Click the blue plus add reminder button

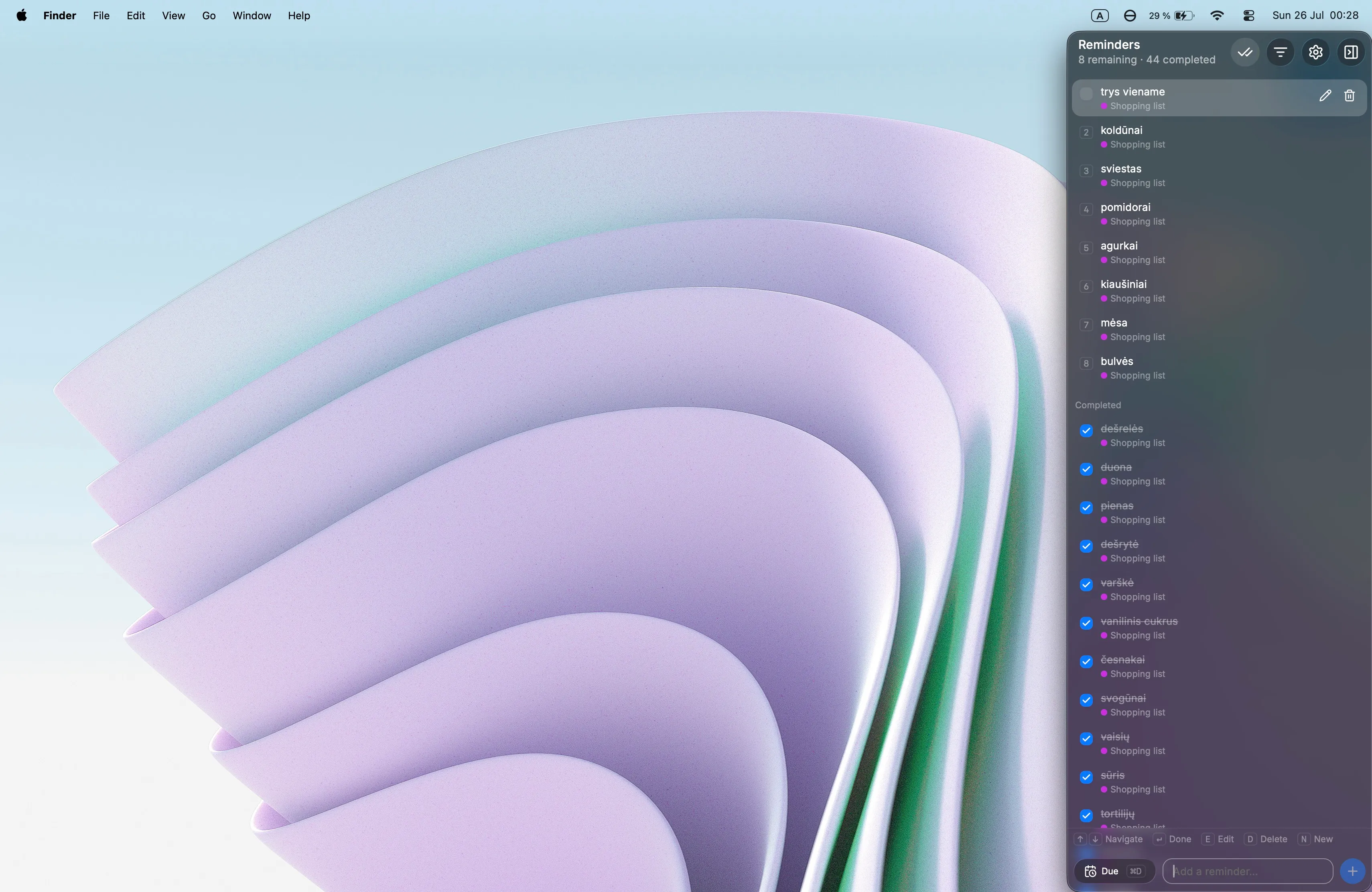(1352, 871)
